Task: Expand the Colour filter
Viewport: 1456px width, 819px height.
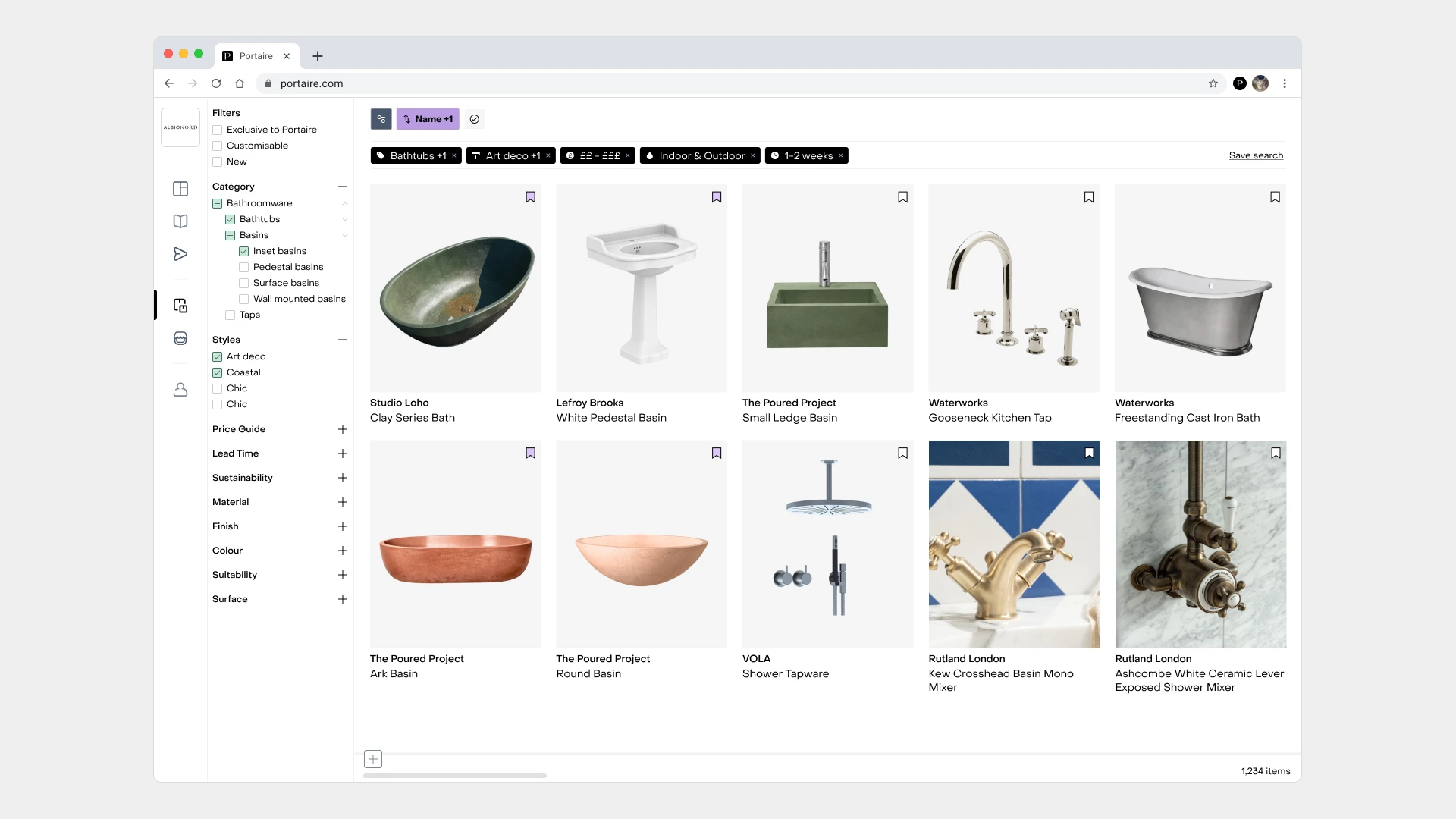Action: pyautogui.click(x=343, y=551)
